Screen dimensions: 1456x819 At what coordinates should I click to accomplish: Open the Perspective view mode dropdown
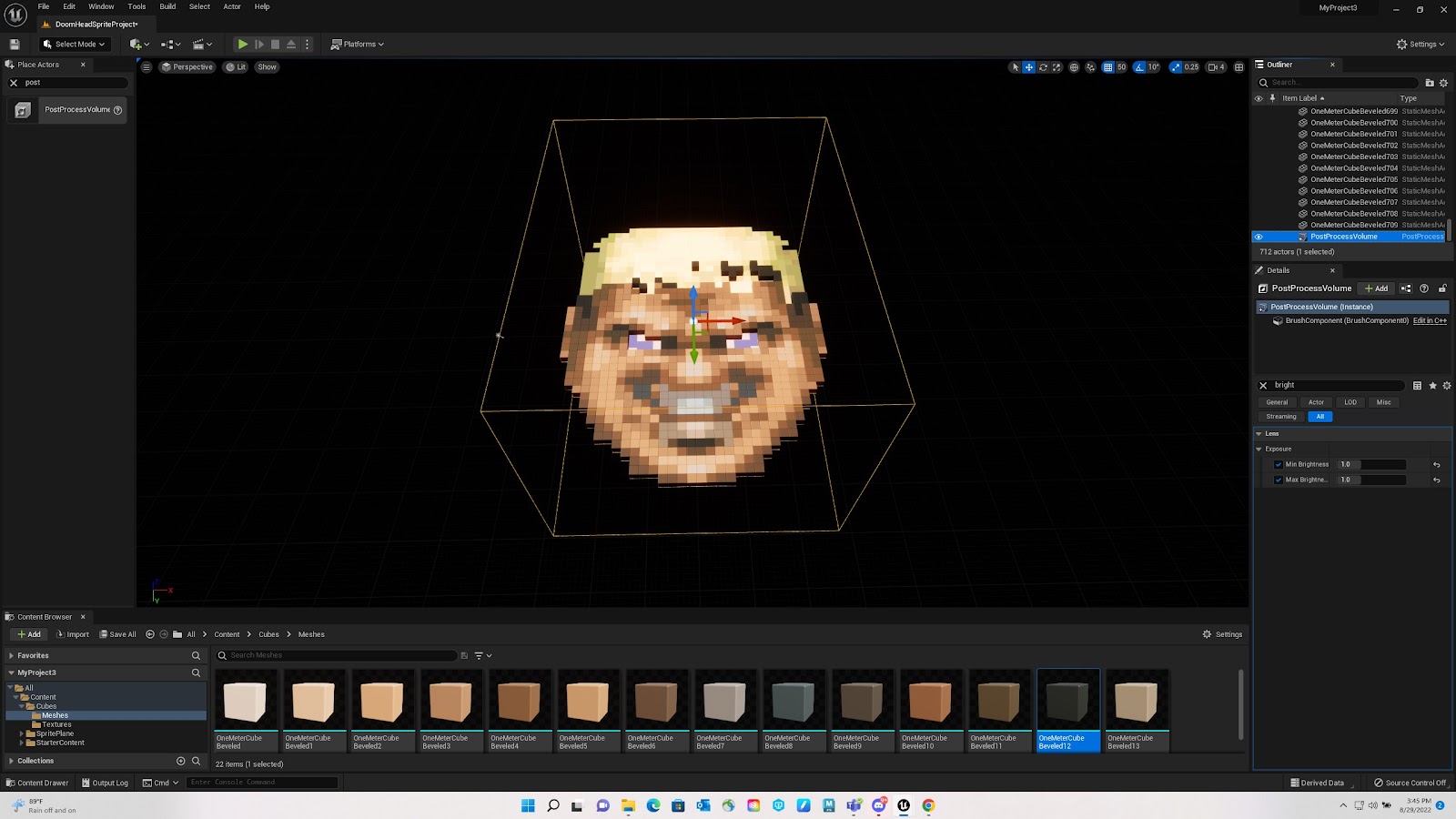(187, 67)
